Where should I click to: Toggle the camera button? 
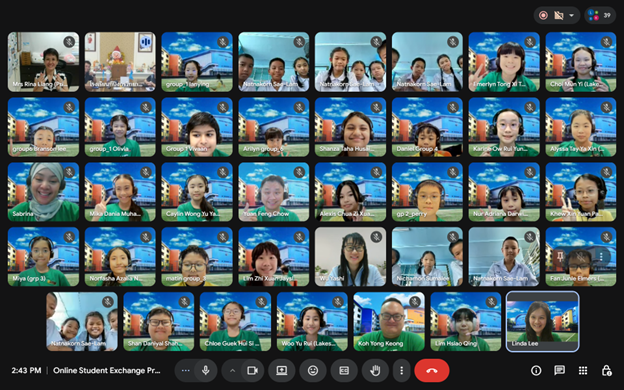pyautogui.click(x=252, y=370)
